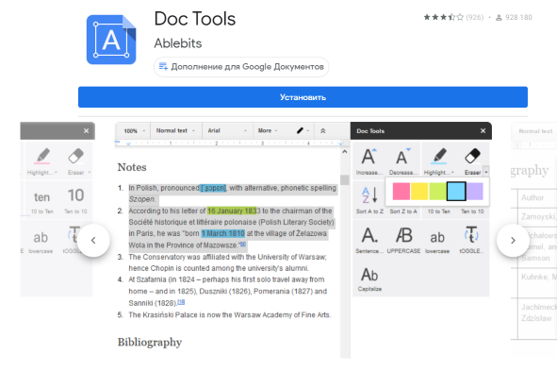This screenshot has width=557, height=371.
Task: Apply lowercase in the Doc Tools panel
Action: 437,237
